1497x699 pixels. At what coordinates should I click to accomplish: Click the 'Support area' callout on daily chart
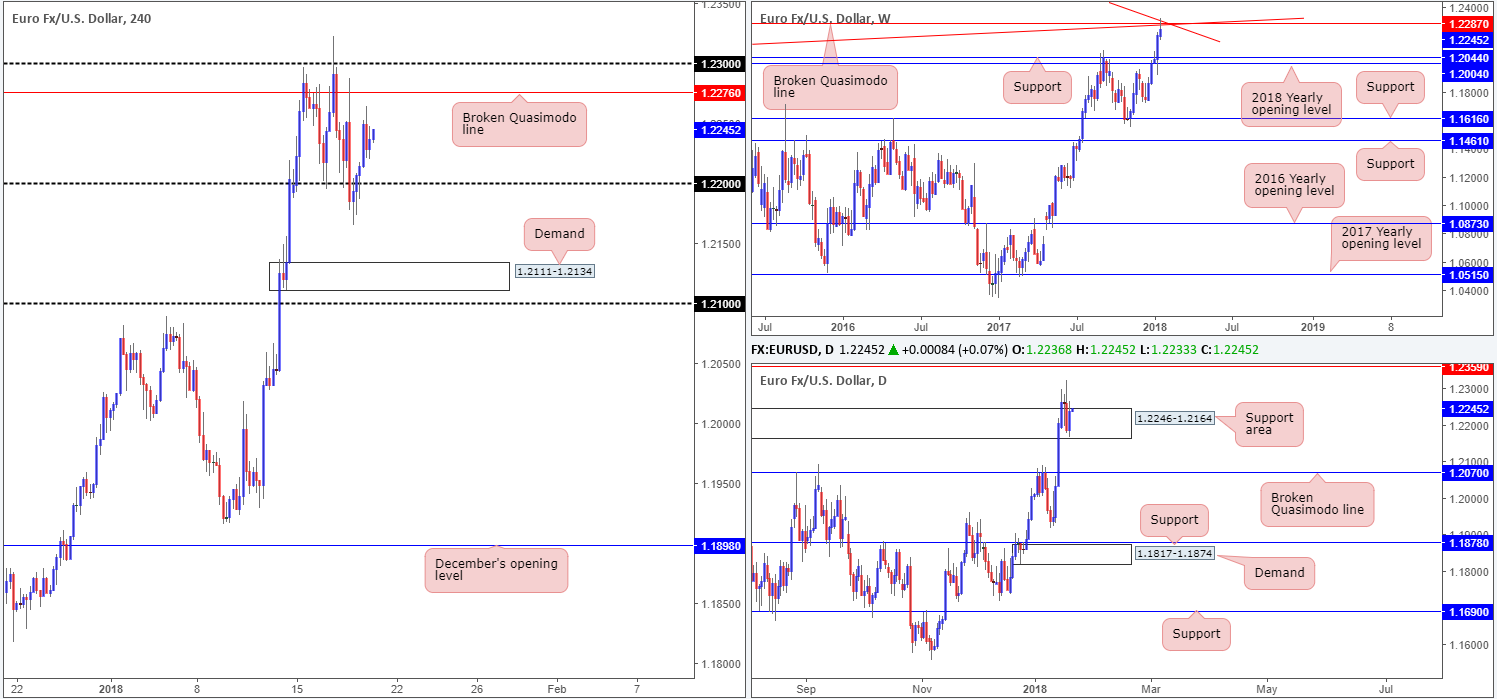coord(1269,426)
